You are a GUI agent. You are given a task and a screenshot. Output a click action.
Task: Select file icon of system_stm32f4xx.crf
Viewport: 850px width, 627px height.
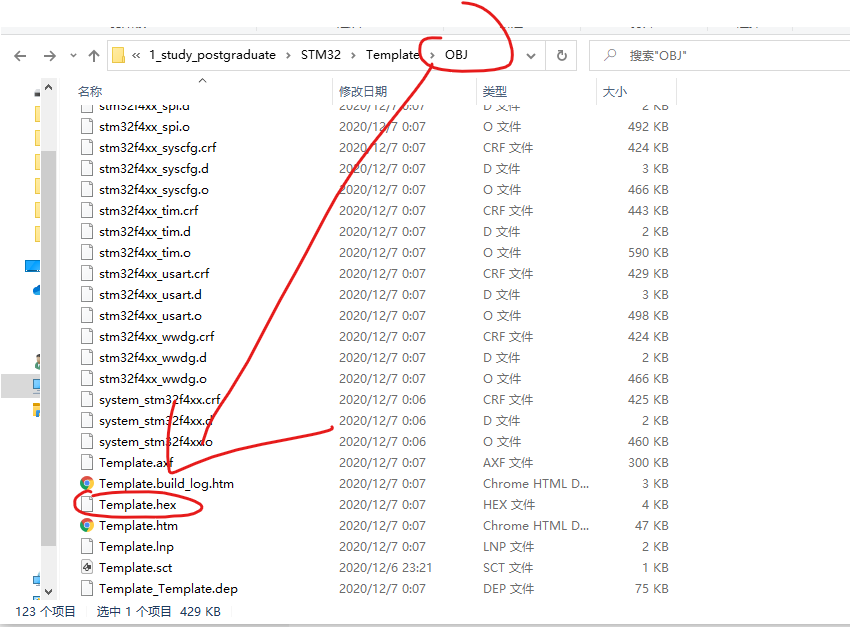[87, 399]
